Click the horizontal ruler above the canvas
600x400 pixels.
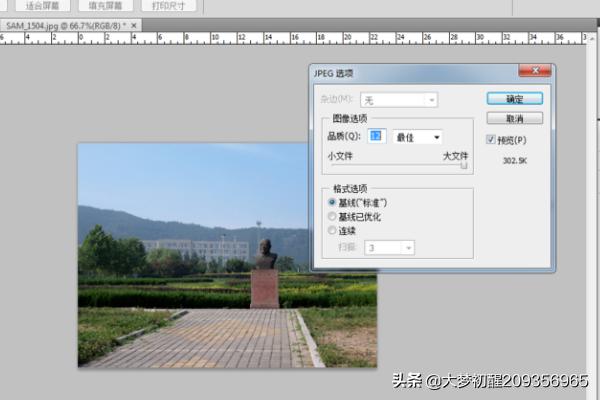200,38
